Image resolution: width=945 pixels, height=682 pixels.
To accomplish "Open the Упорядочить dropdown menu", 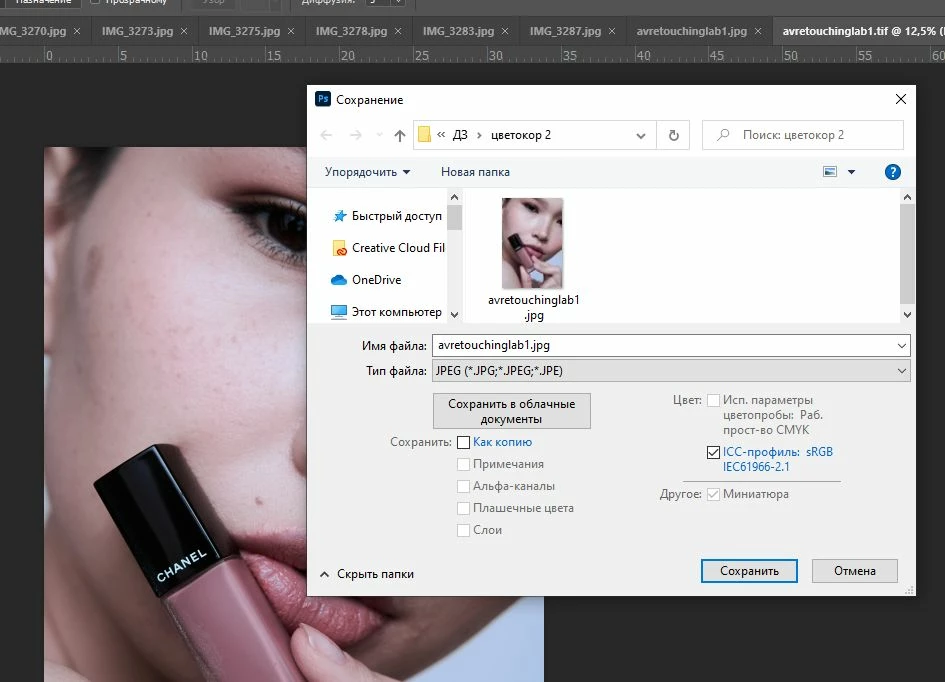I will (x=367, y=172).
